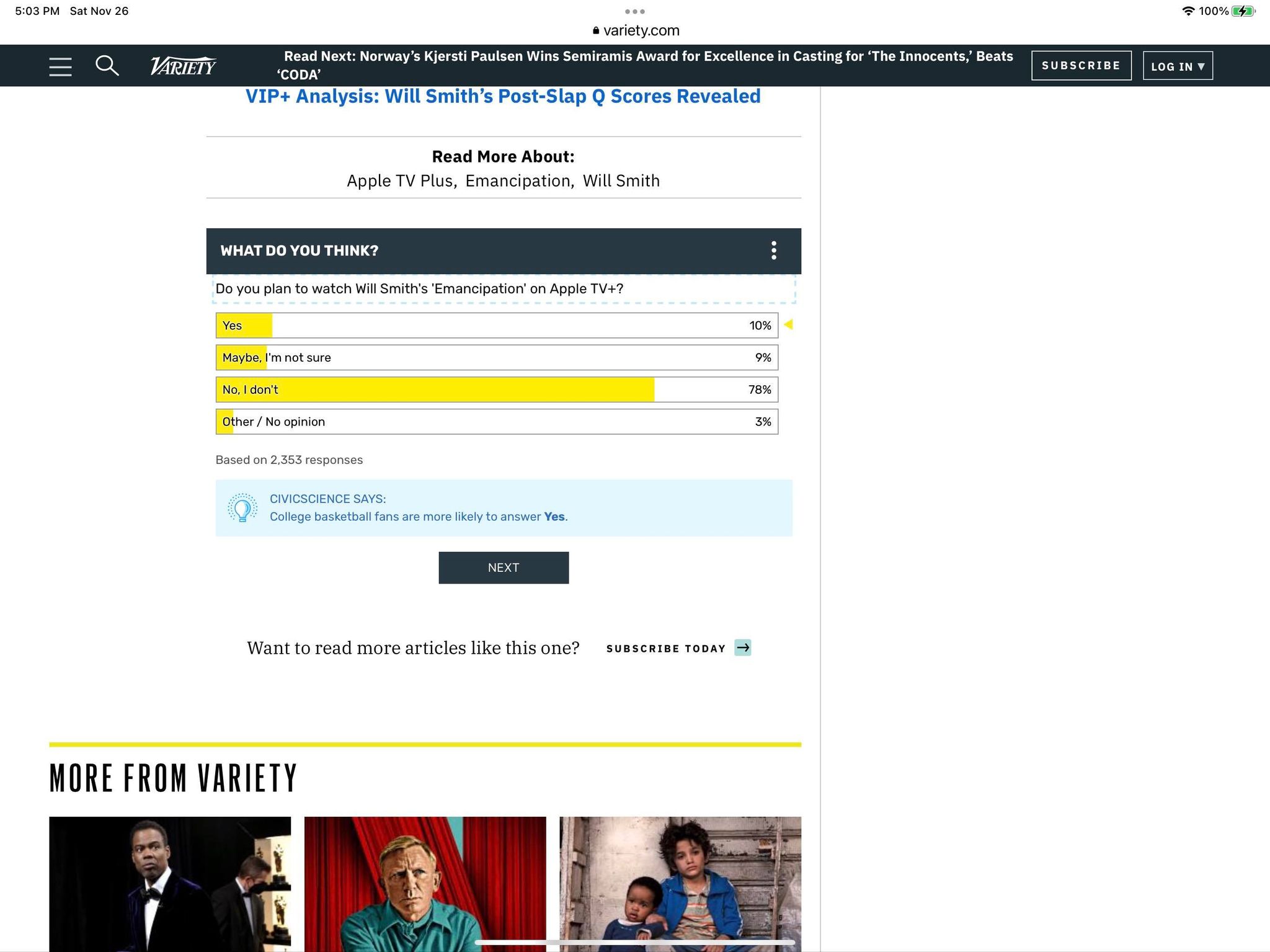Viewport: 1270px width, 952px height.
Task: Tap the lock icon beside variety.com
Action: click(x=596, y=30)
